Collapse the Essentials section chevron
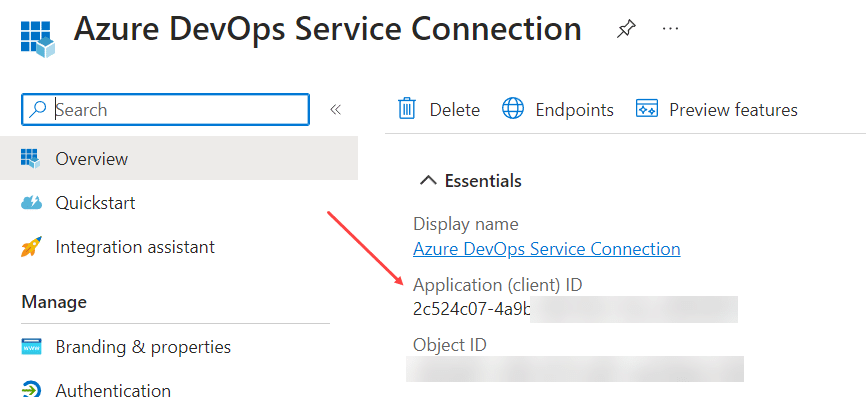The image size is (866, 397). [428, 181]
